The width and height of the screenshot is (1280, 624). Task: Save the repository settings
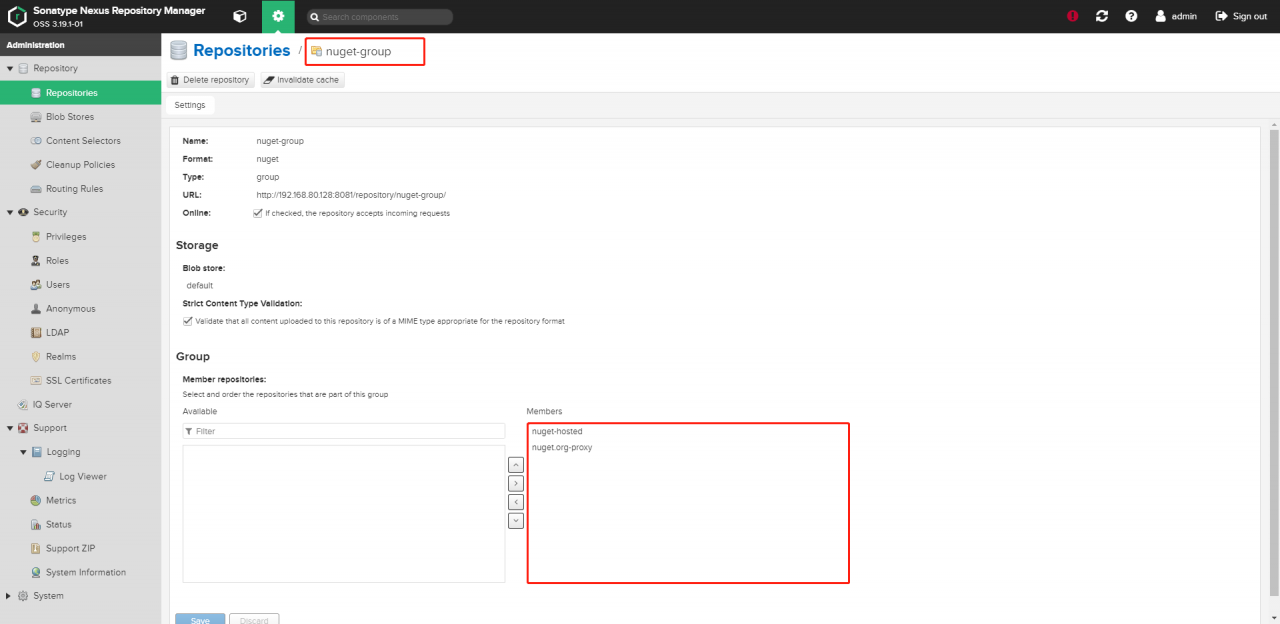(x=200, y=620)
